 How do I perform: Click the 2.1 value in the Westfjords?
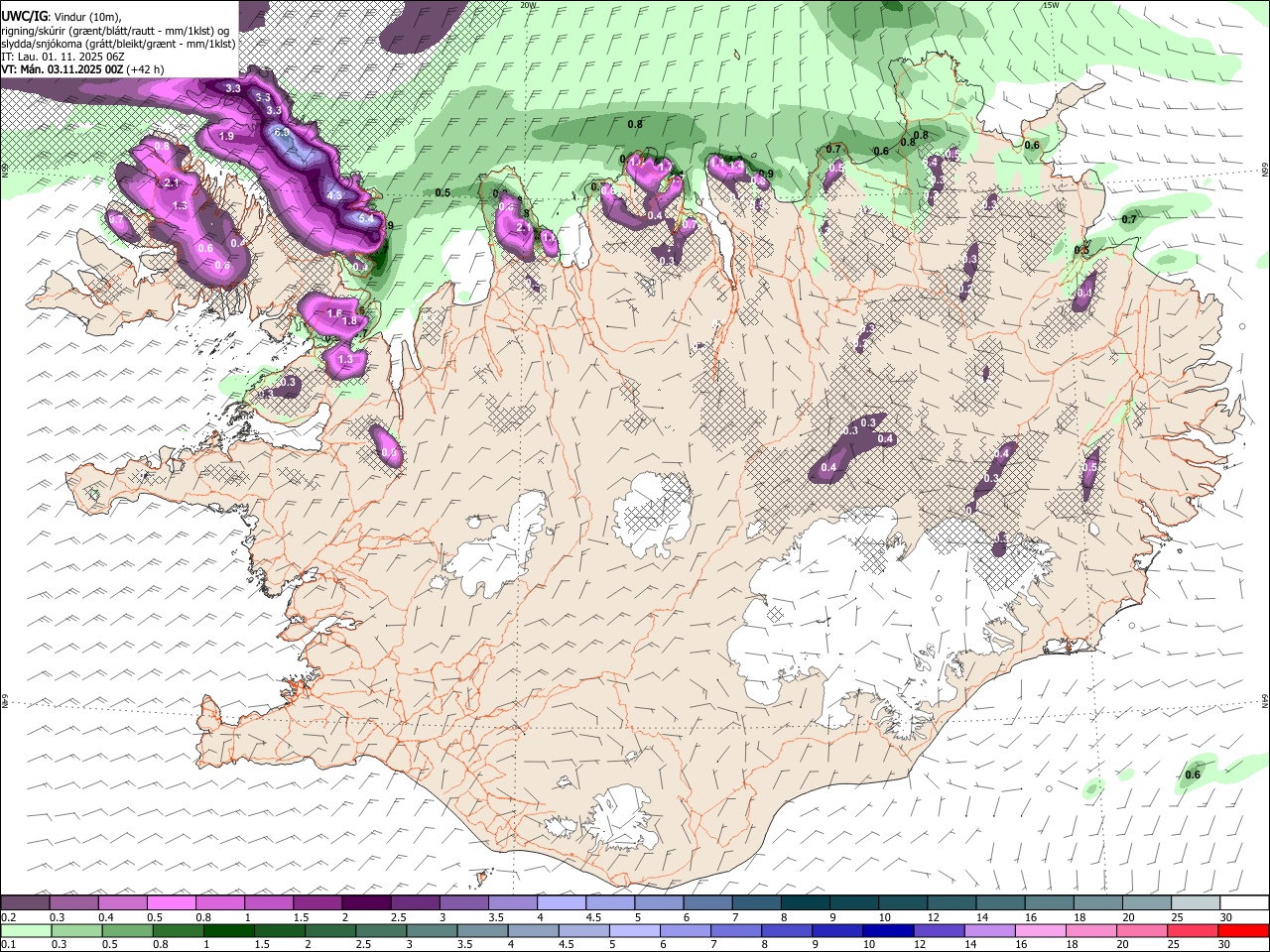[171, 183]
